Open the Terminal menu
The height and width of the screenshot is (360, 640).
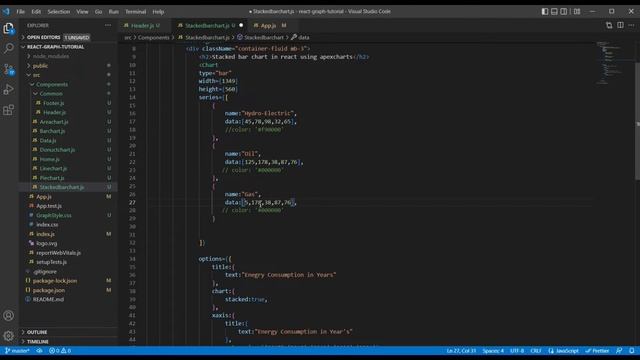point(136,11)
